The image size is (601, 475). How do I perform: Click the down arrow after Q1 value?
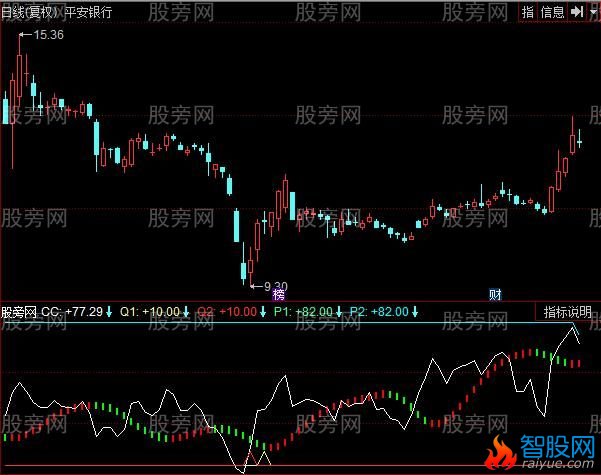(185, 311)
